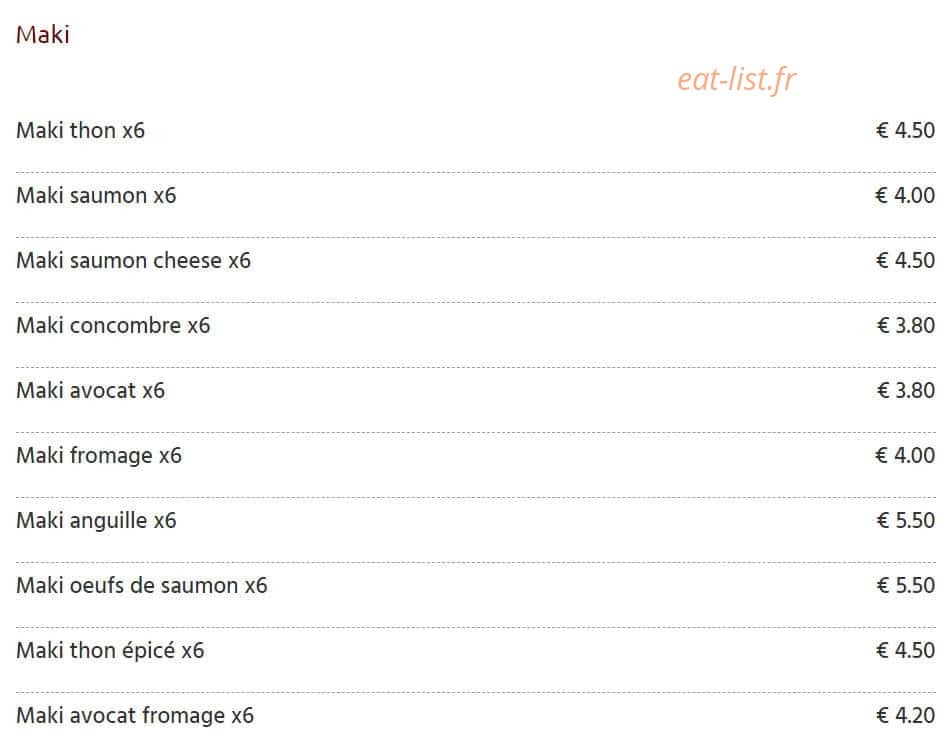950x753 pixels.
Task: Select the Maki saumon x6 item
Action: (x=96, y=195)
